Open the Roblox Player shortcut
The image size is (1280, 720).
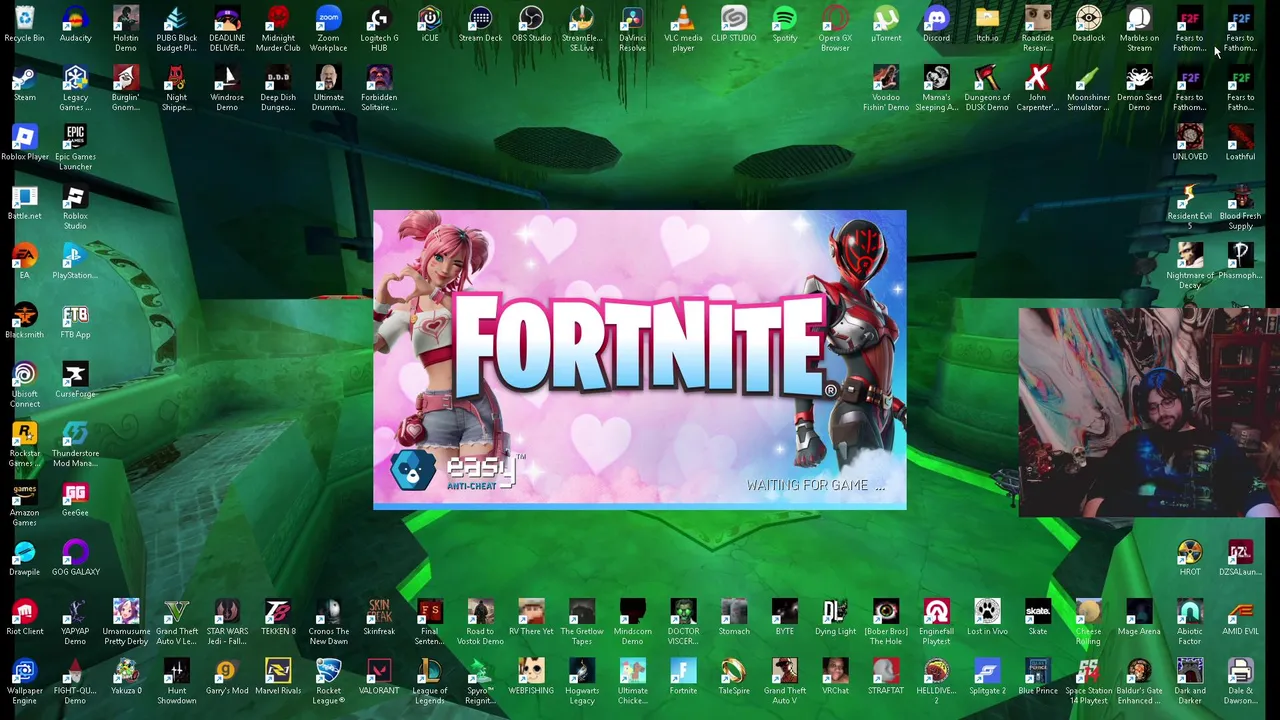click(x=24, y=143)
